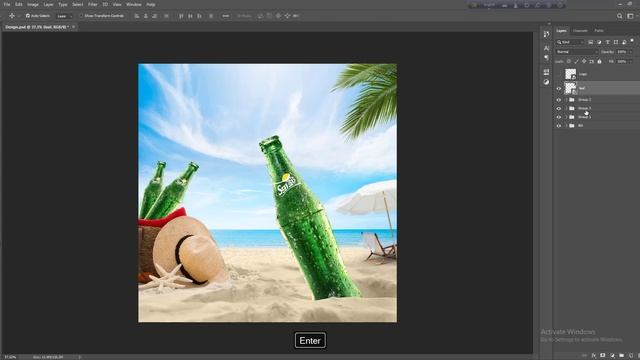Open the Edit menu

19,4
